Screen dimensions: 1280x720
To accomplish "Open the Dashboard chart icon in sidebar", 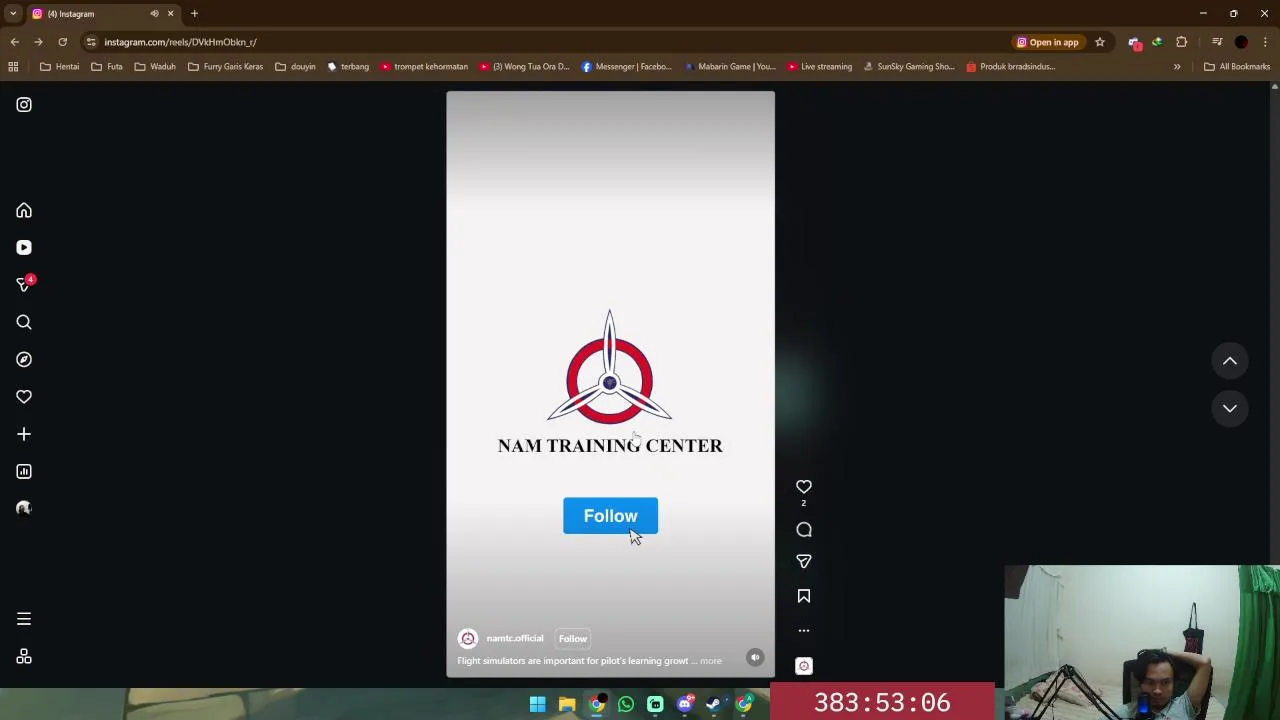I will pos(24,471).
